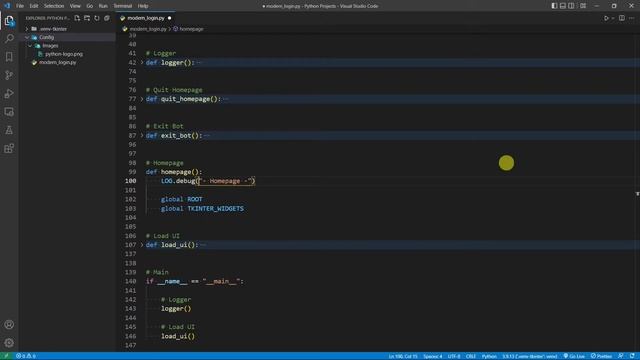Split the editor to the right
This screenshot has height=360, width=640.
click(622, 18)
